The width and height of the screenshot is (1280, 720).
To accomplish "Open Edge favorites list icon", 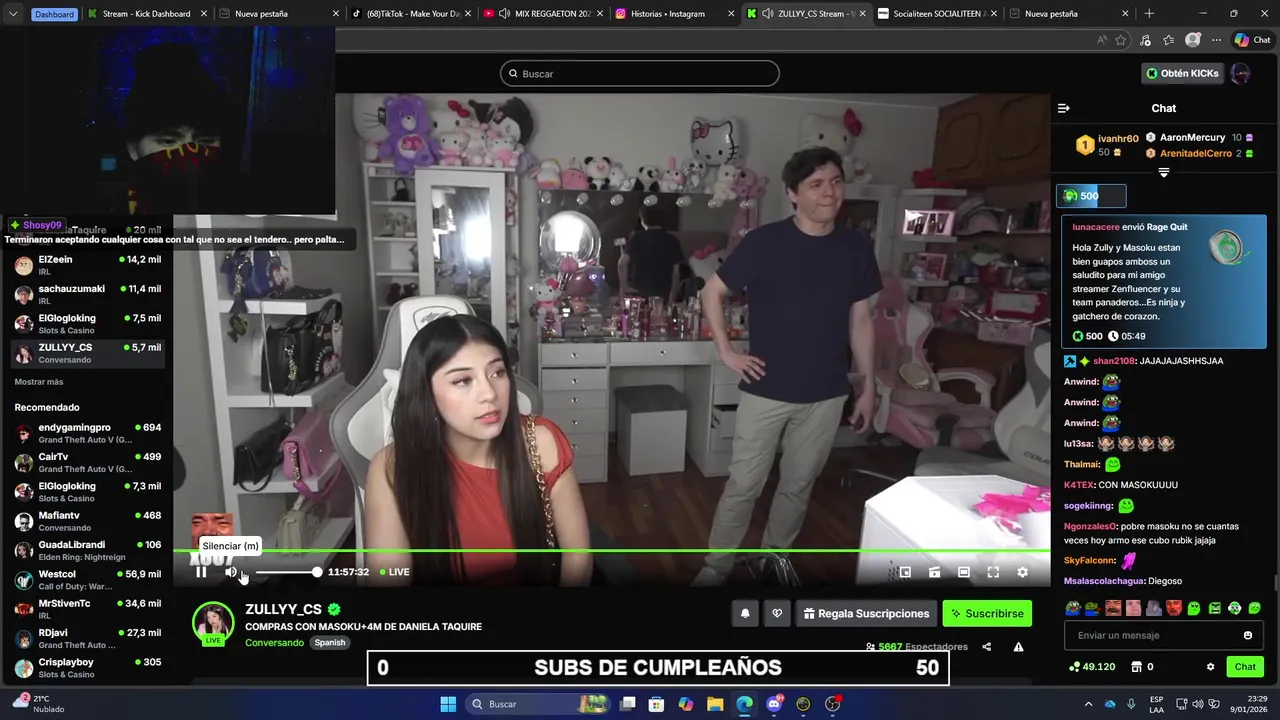I will (x=1168, y=40).
